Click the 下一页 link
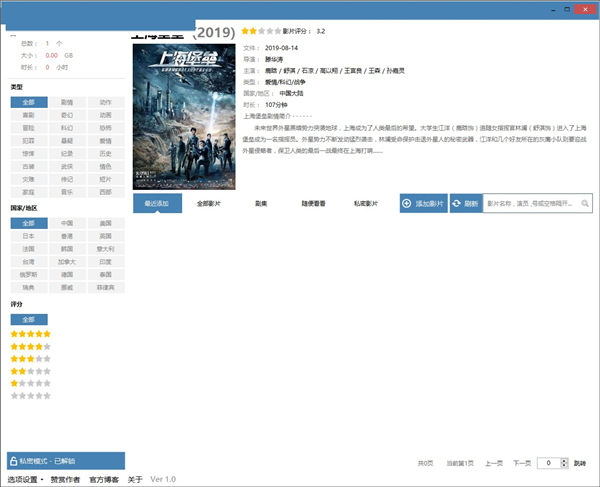The image size is (600, 487). 521,464
